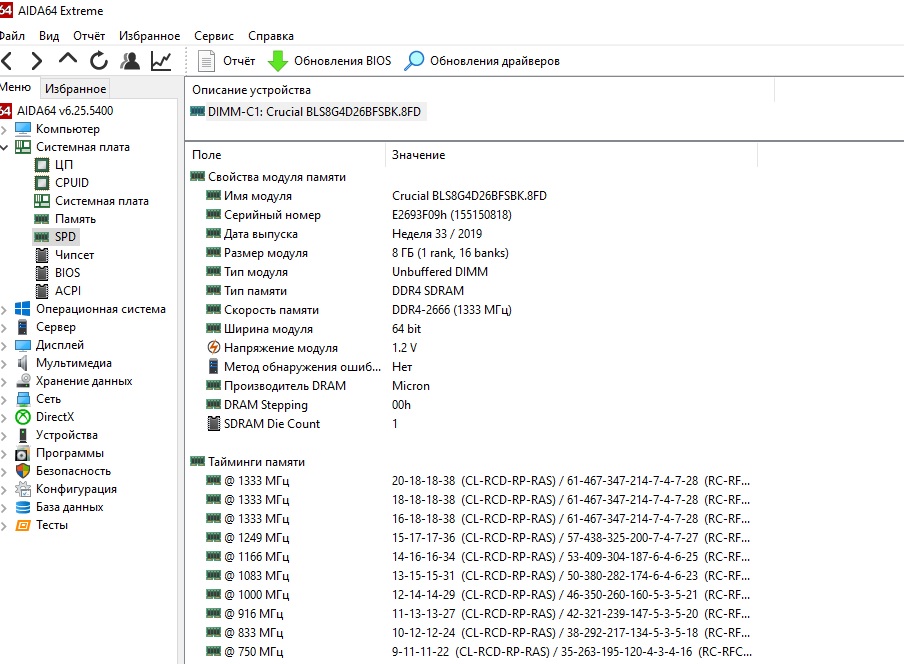This screenshot has height=664, width=904.
Task: Open the Сервис menu
Action: coord(214,36)
